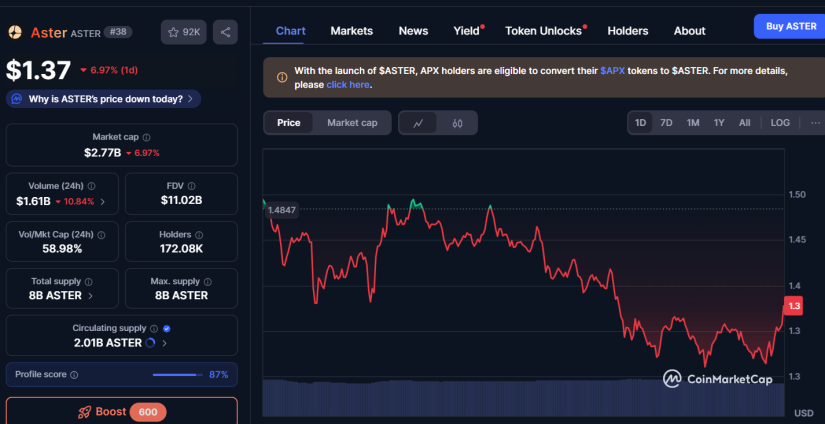Switch to the Markets tab
The width and height of the screenshot is (825, 424).
(x=351, y=31)
